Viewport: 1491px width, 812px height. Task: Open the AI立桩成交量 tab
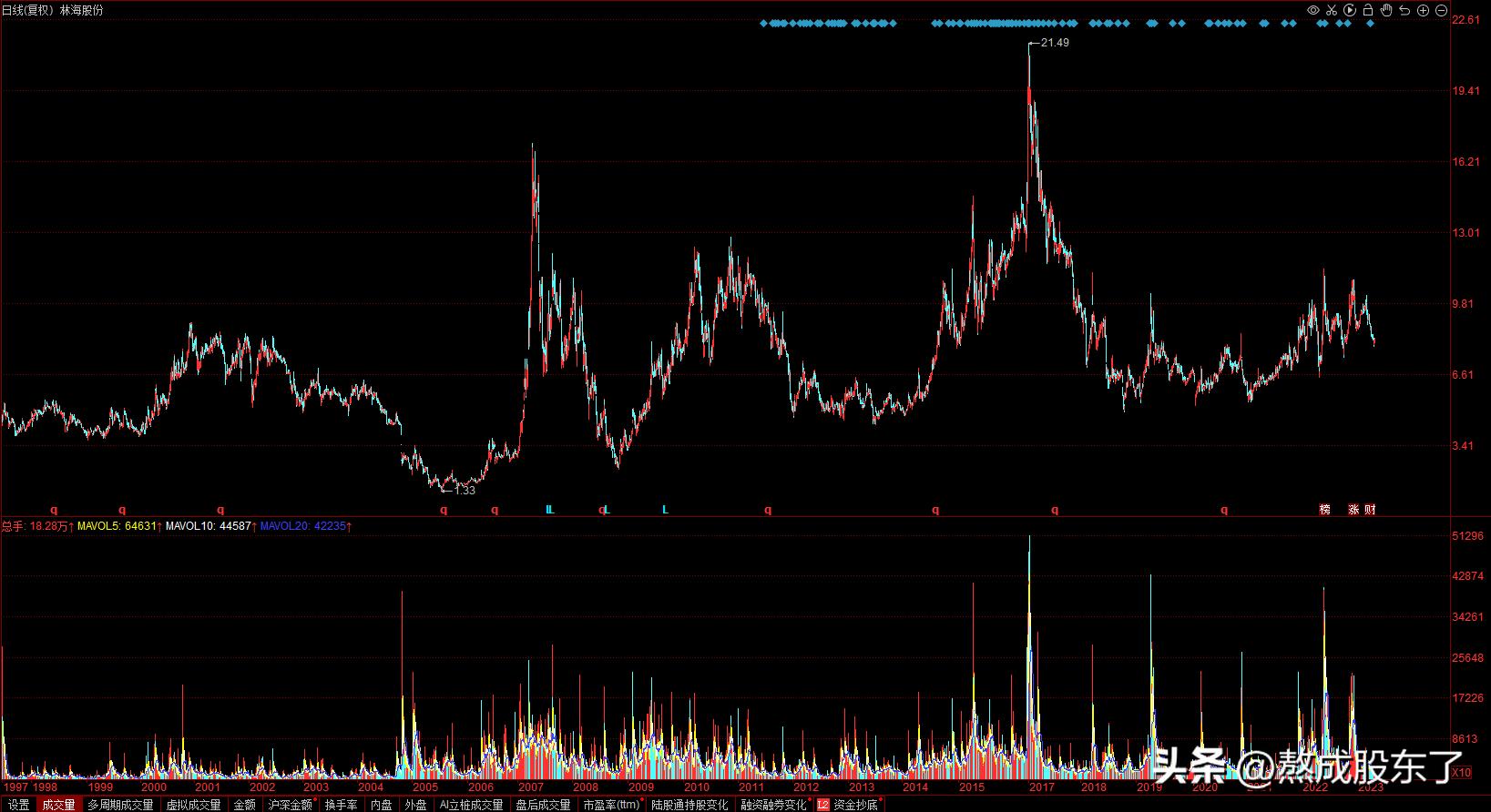click(471, 805)
